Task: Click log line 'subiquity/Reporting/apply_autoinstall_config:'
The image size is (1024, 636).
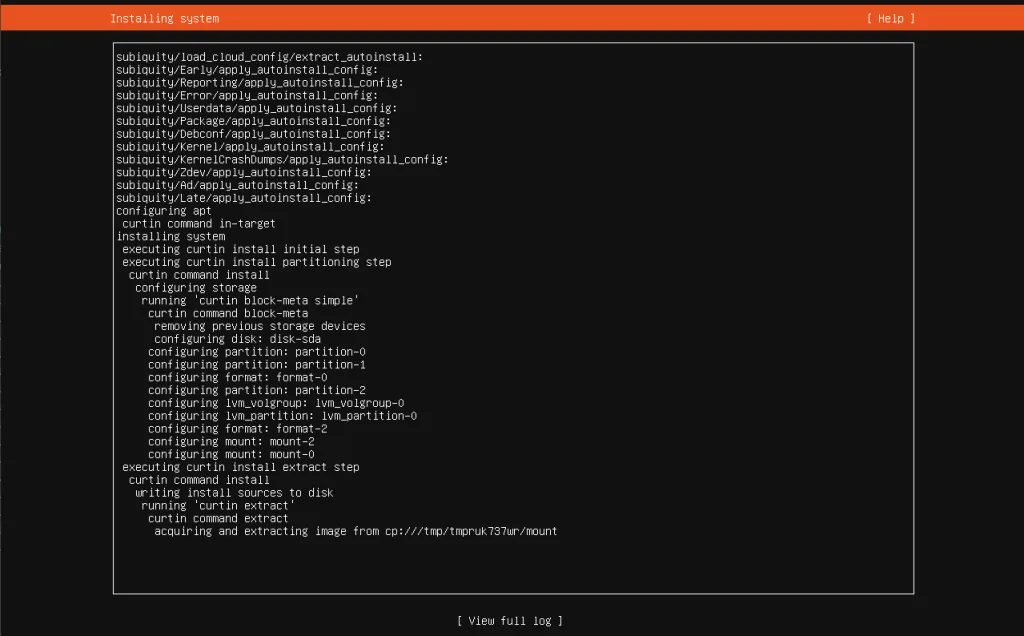Action: pos(260,83)
